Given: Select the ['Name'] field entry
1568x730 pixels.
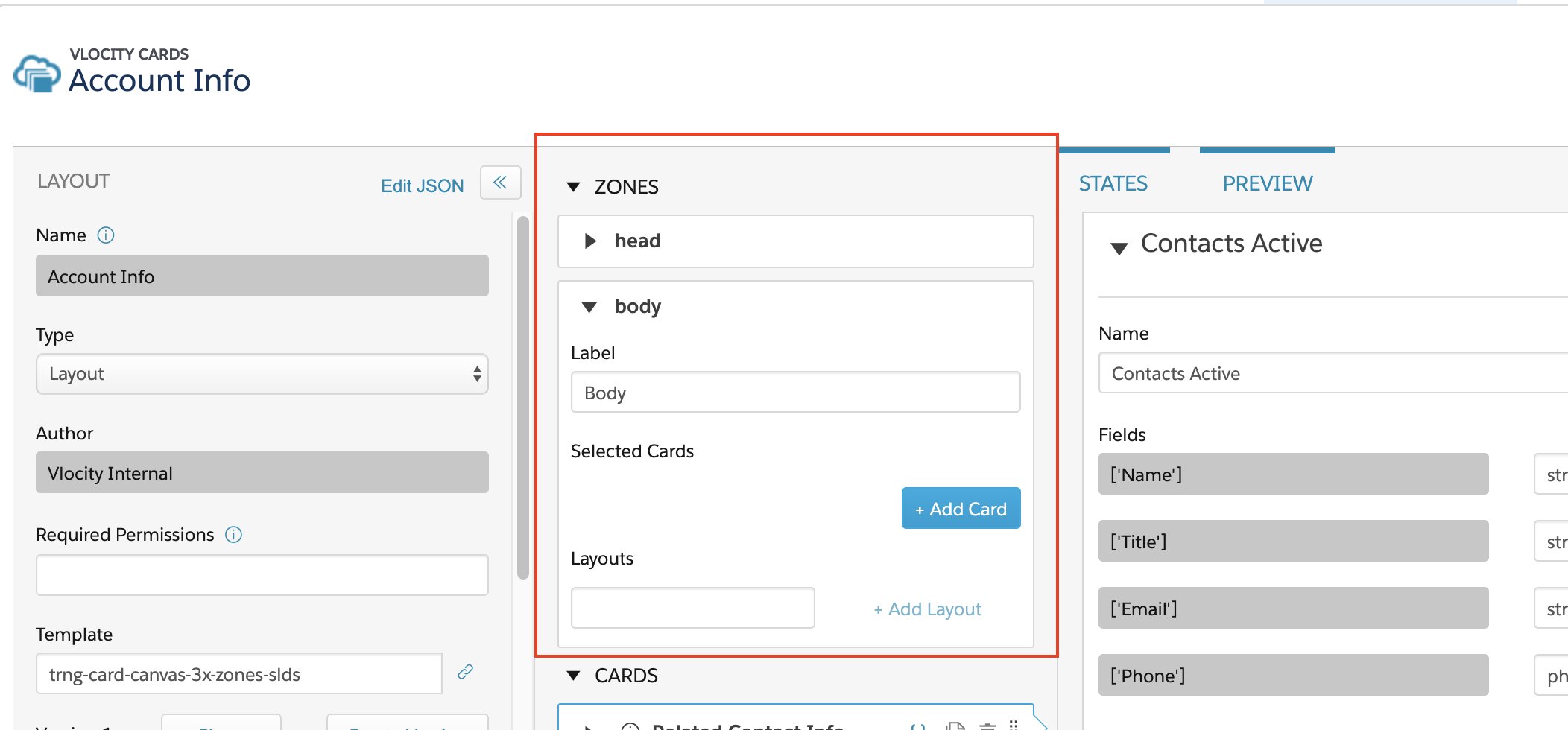Looking at the screenshot, I should pos(1294,474).
